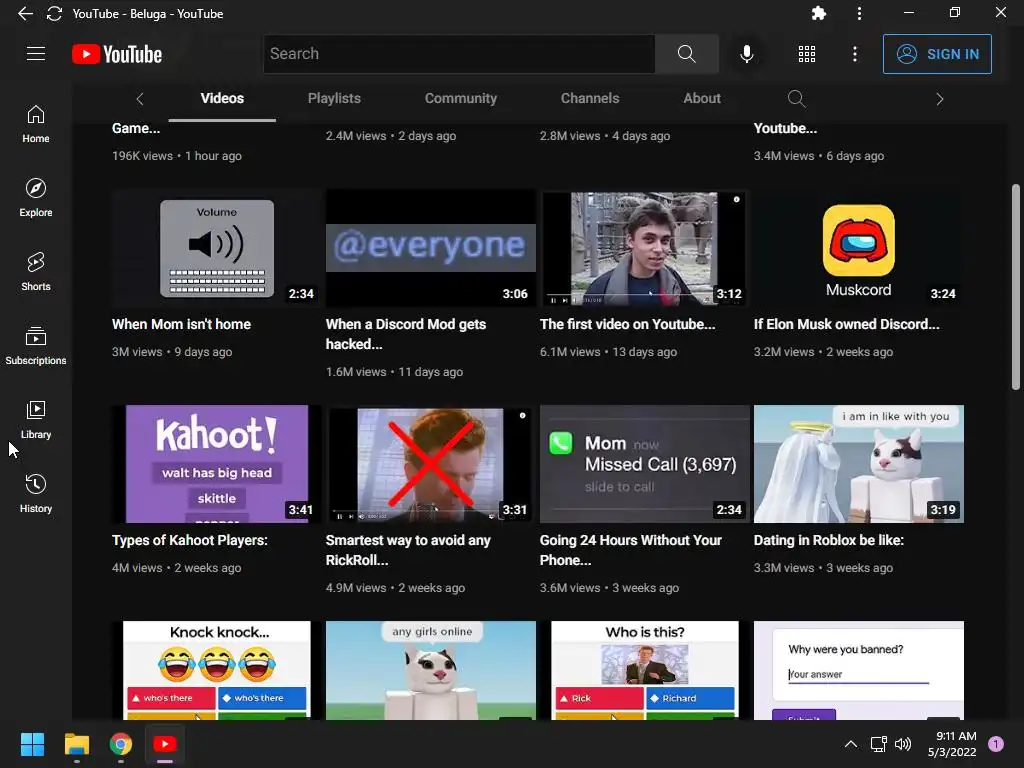Click '6.1M views • 13 days ago' text
The height and width of the screenshot is (768, 1024).
tap(608, 352)
